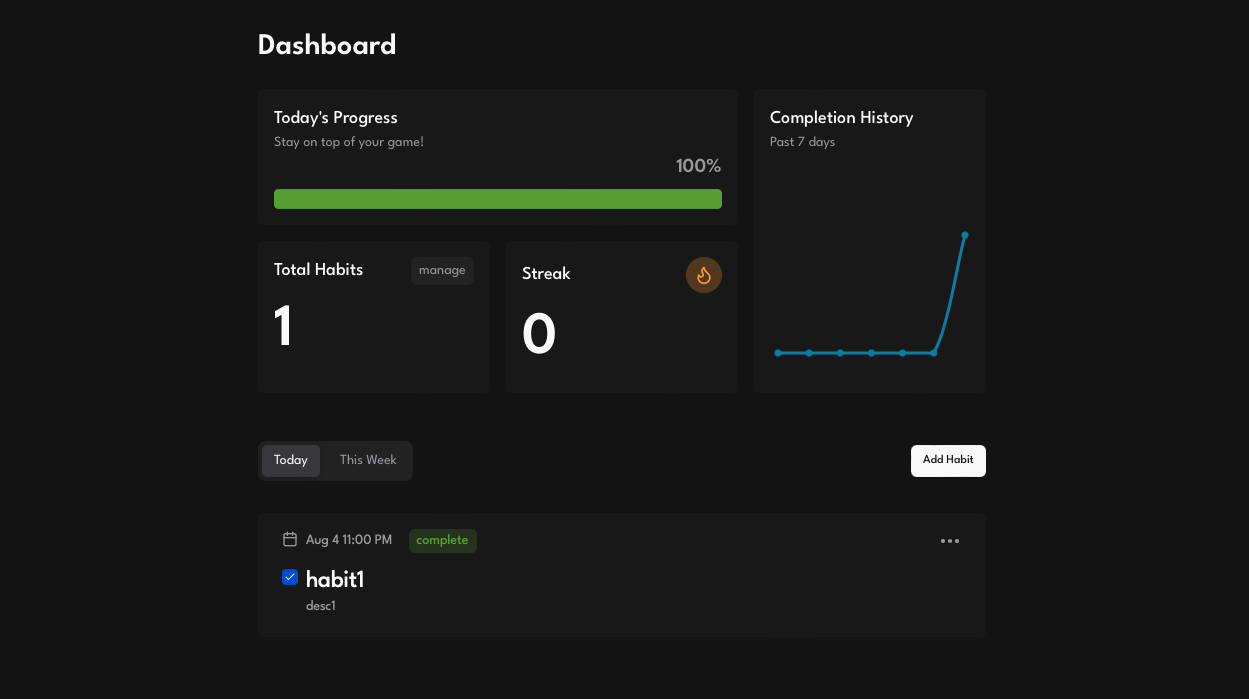This screenshot has width=1249, height=699.
Task: Click the calendar icon beside Aug 4
Action: pyautogui.click(x=290, y=540)
